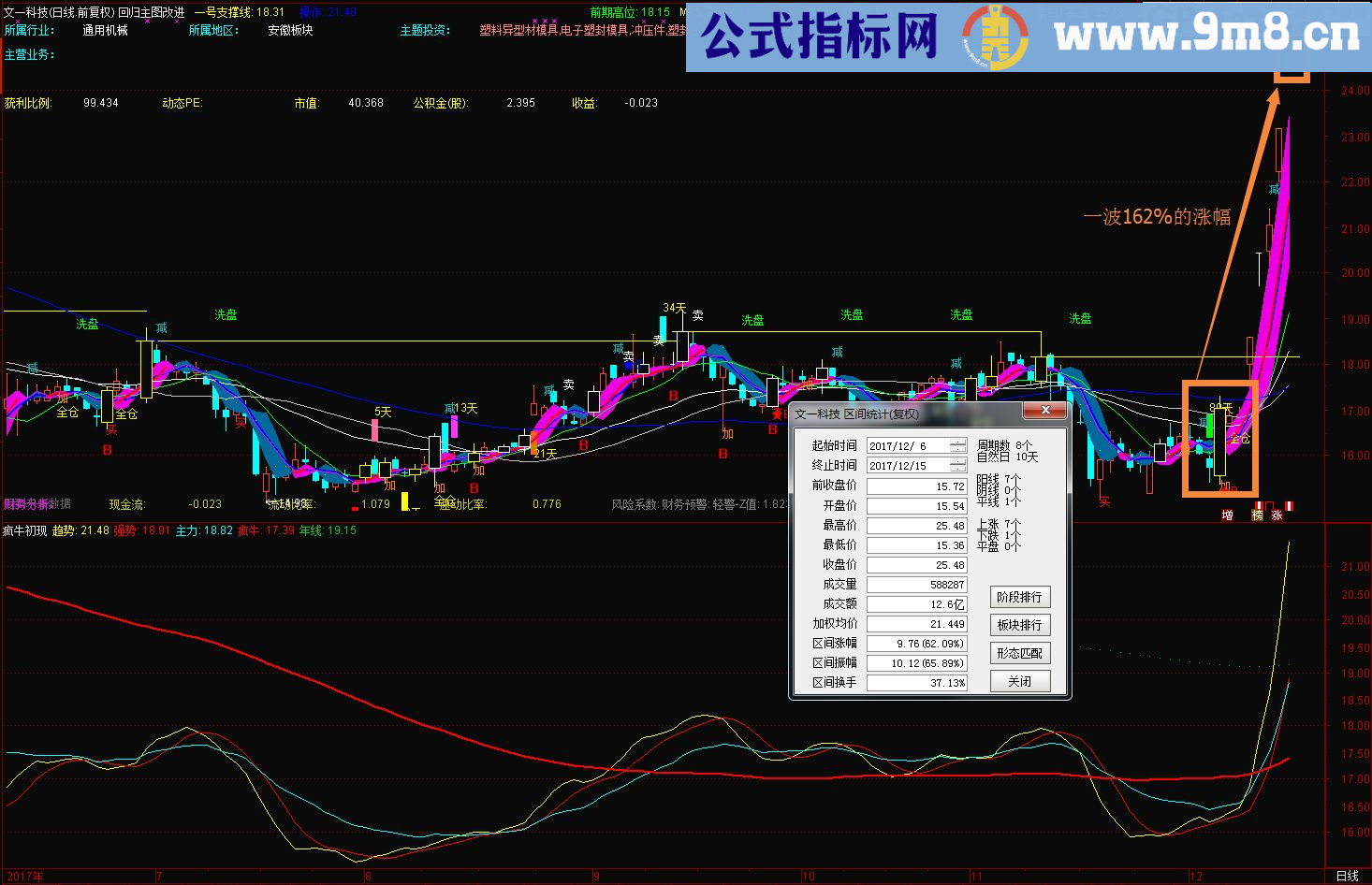Click the chart title 文一科技(日线.前复权)
This screenshot has height=885, width=1372.
[59, 12]
